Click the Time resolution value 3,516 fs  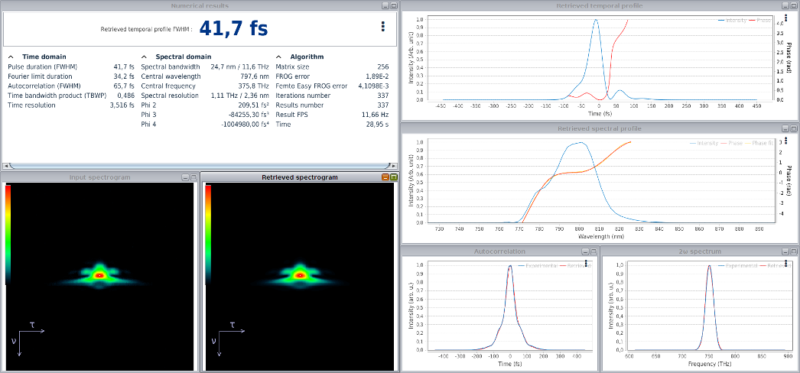122,105
